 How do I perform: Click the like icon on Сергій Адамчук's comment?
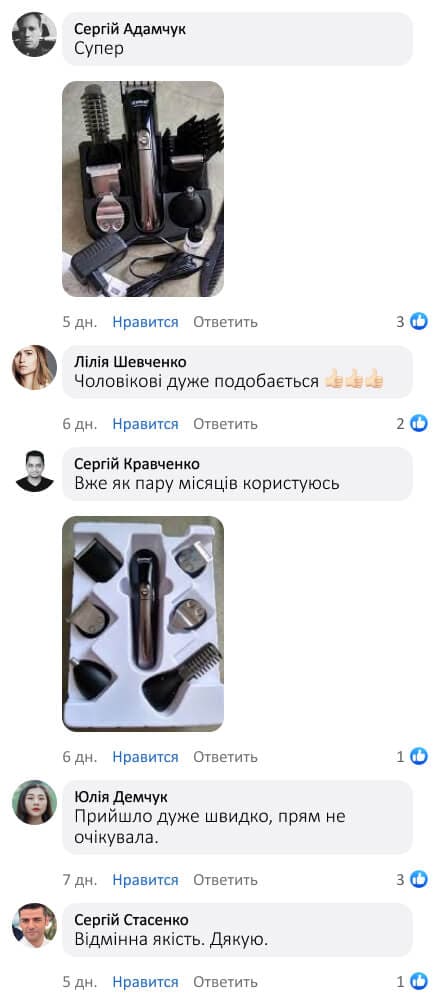419,321
